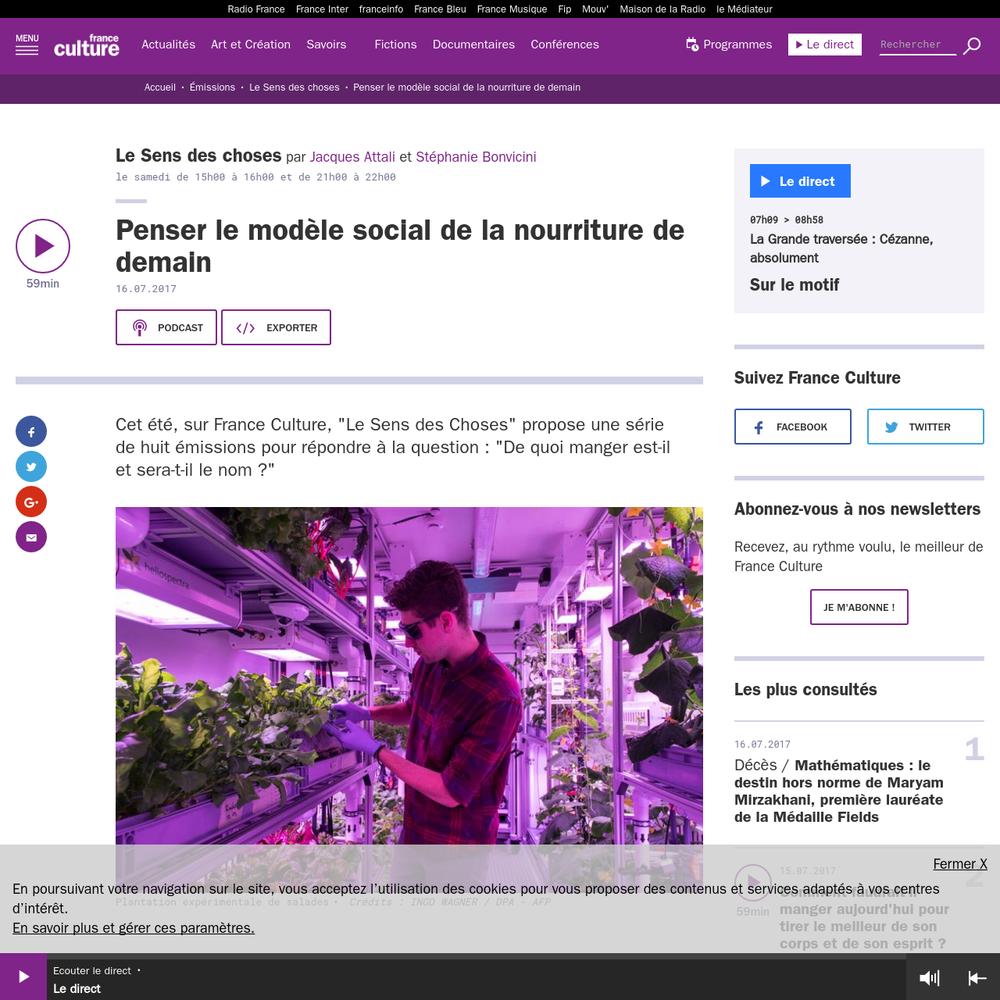This screenshot has width=1000, height=1000.
Task: Open the Programmes link
Action: (x=737, y=45)
